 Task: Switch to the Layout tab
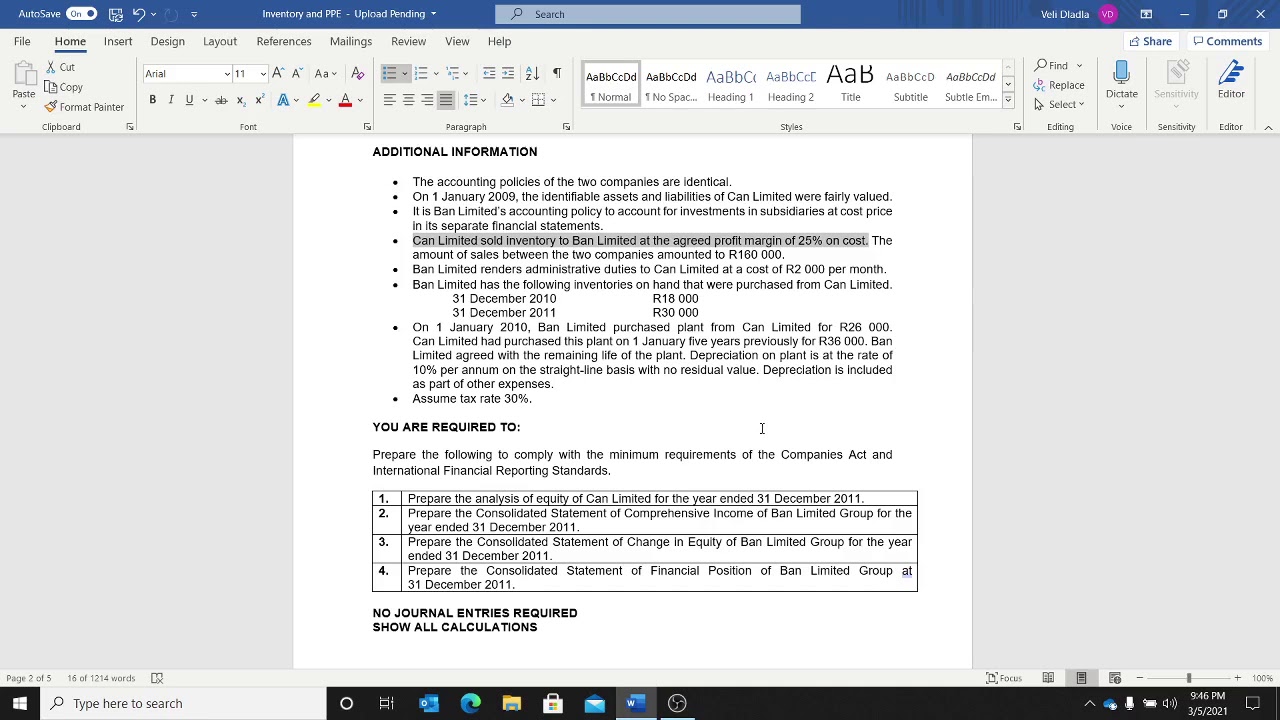coord(220,41)
